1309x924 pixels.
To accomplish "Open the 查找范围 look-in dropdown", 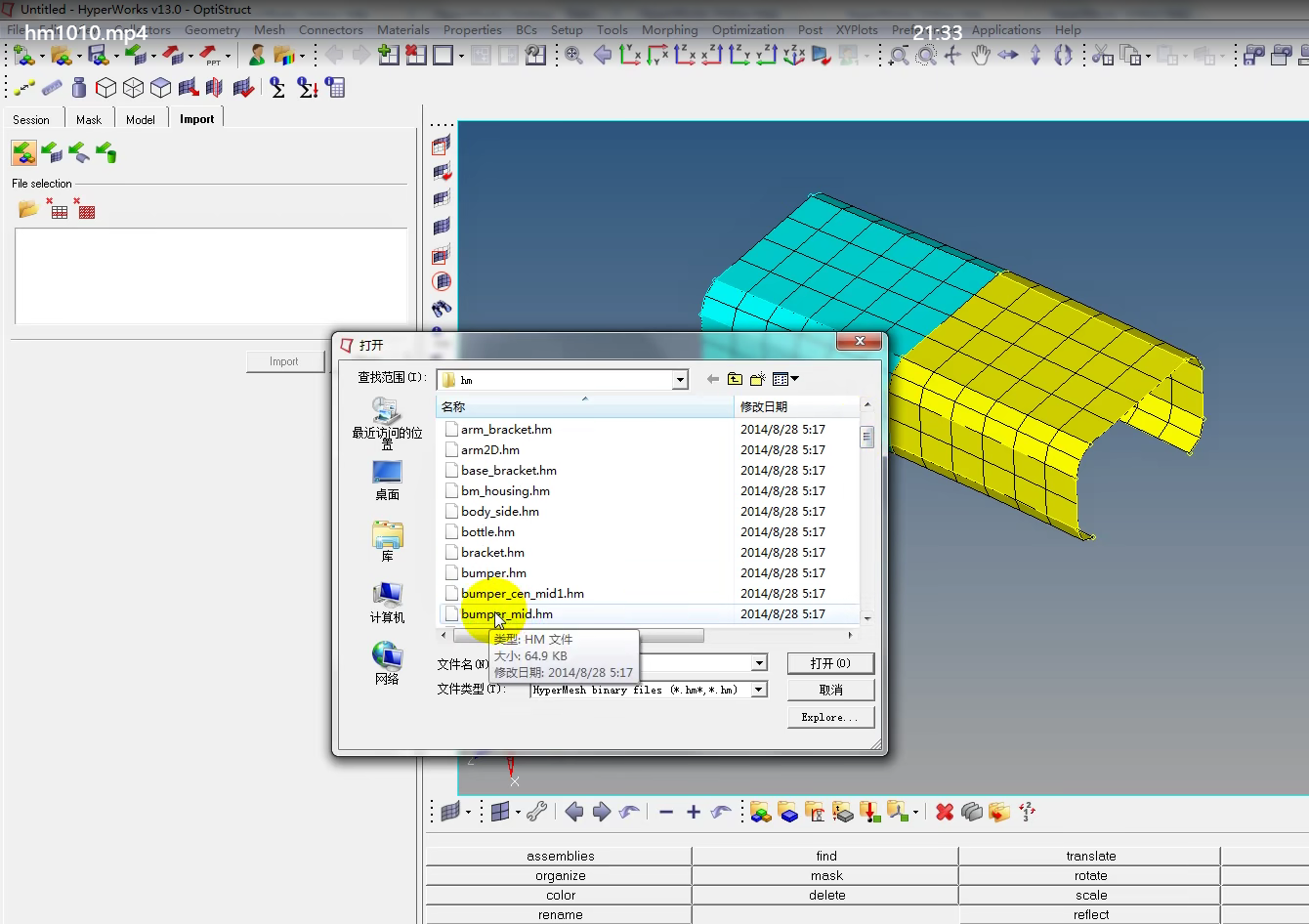I will tap(679, 380).
